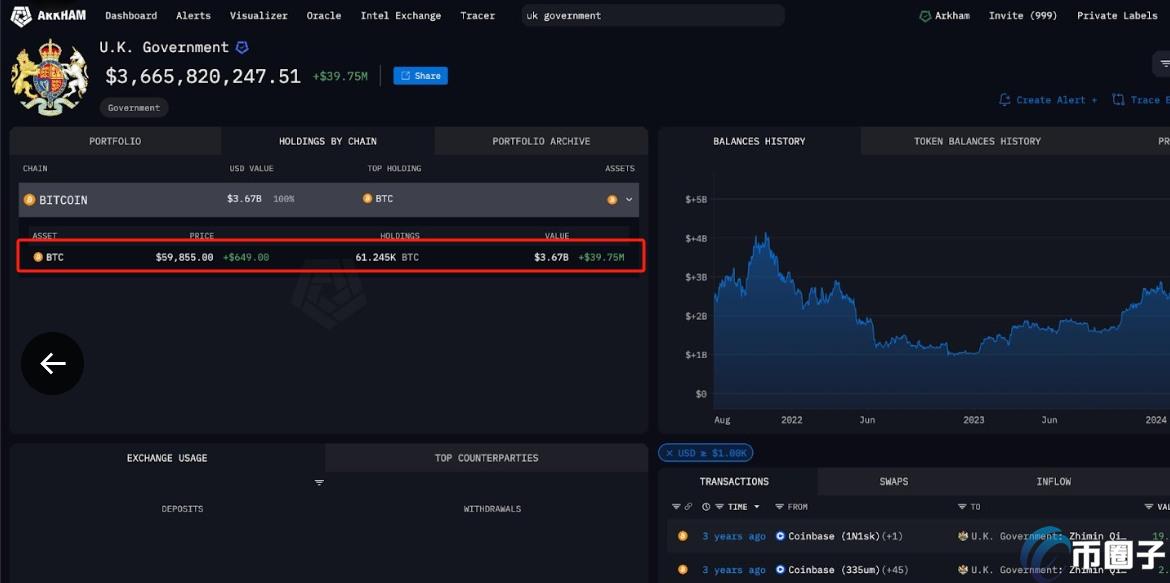Click the U.K. Government crest in the first transaction row
Image resolution: width=1170 pixels, height=583 pixels.
(963, 536)
